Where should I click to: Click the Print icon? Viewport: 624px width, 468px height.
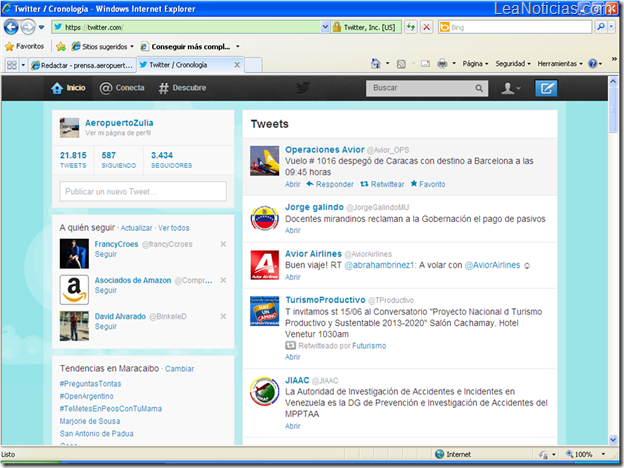point(442,64)
